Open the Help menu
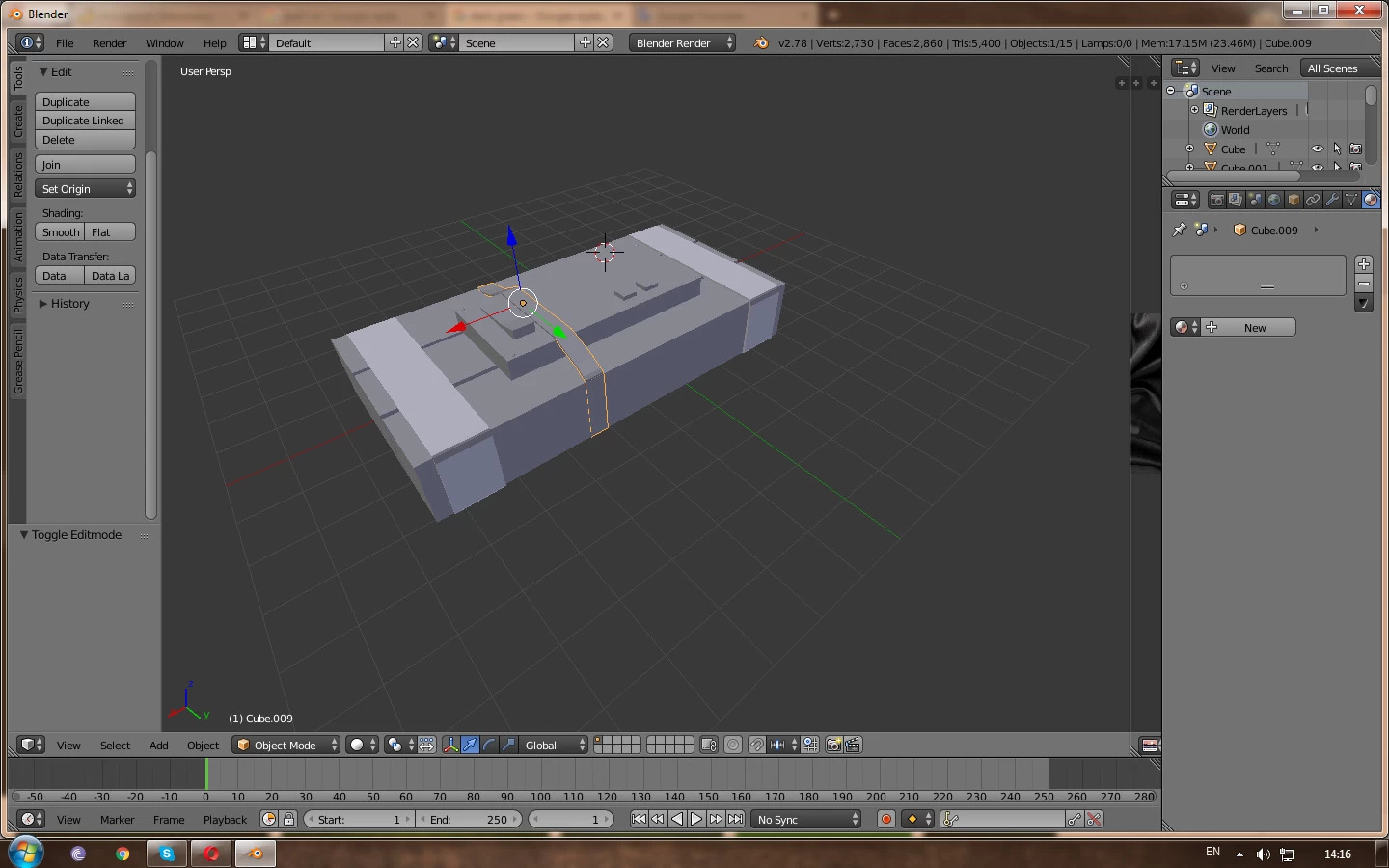The width and height of the screenshot is (1389, 868). (x=214, y=42)
